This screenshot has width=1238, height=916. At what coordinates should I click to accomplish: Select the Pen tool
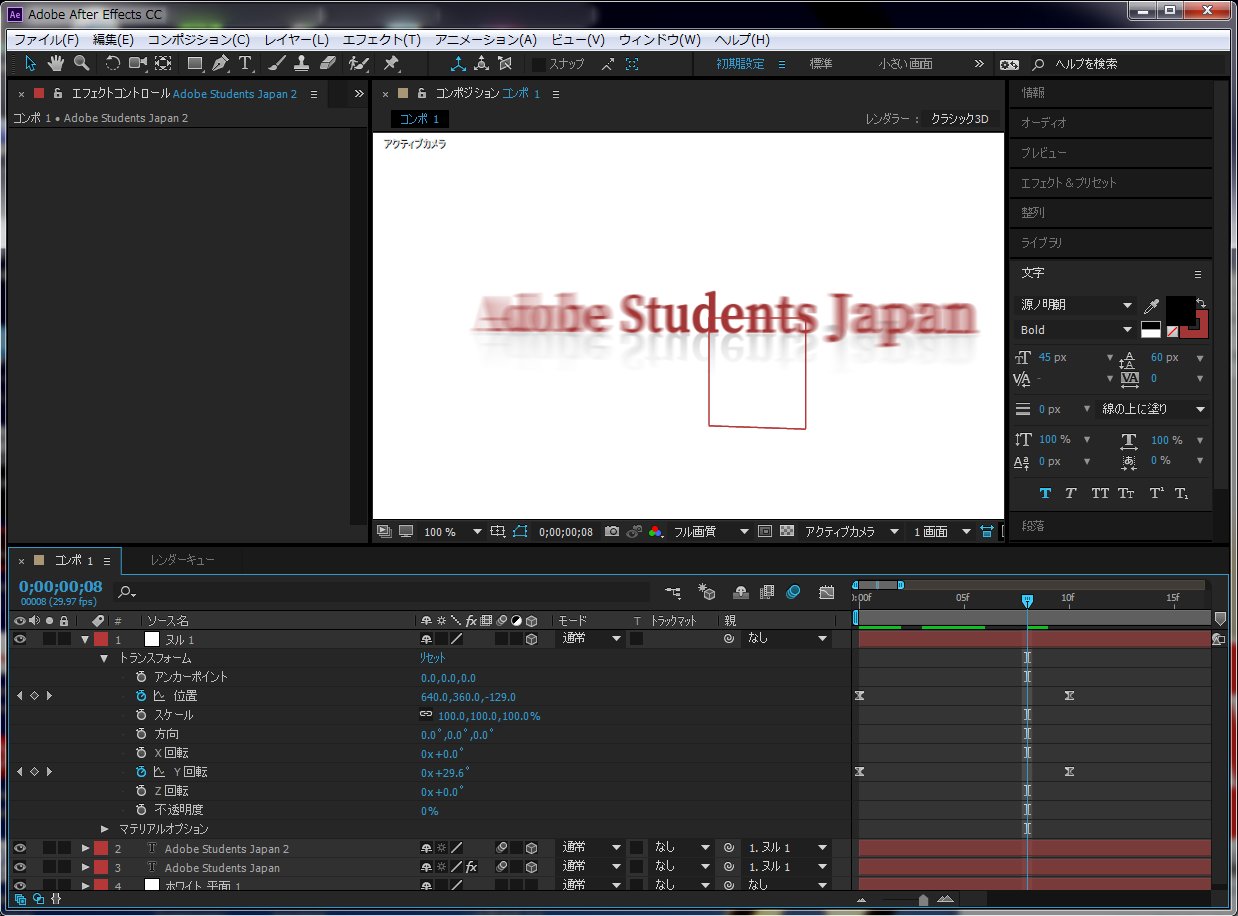point(220,63)
